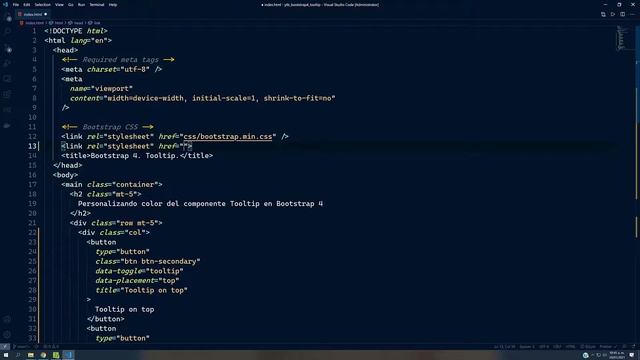Click the editor minimap preview

pos(622,38)
